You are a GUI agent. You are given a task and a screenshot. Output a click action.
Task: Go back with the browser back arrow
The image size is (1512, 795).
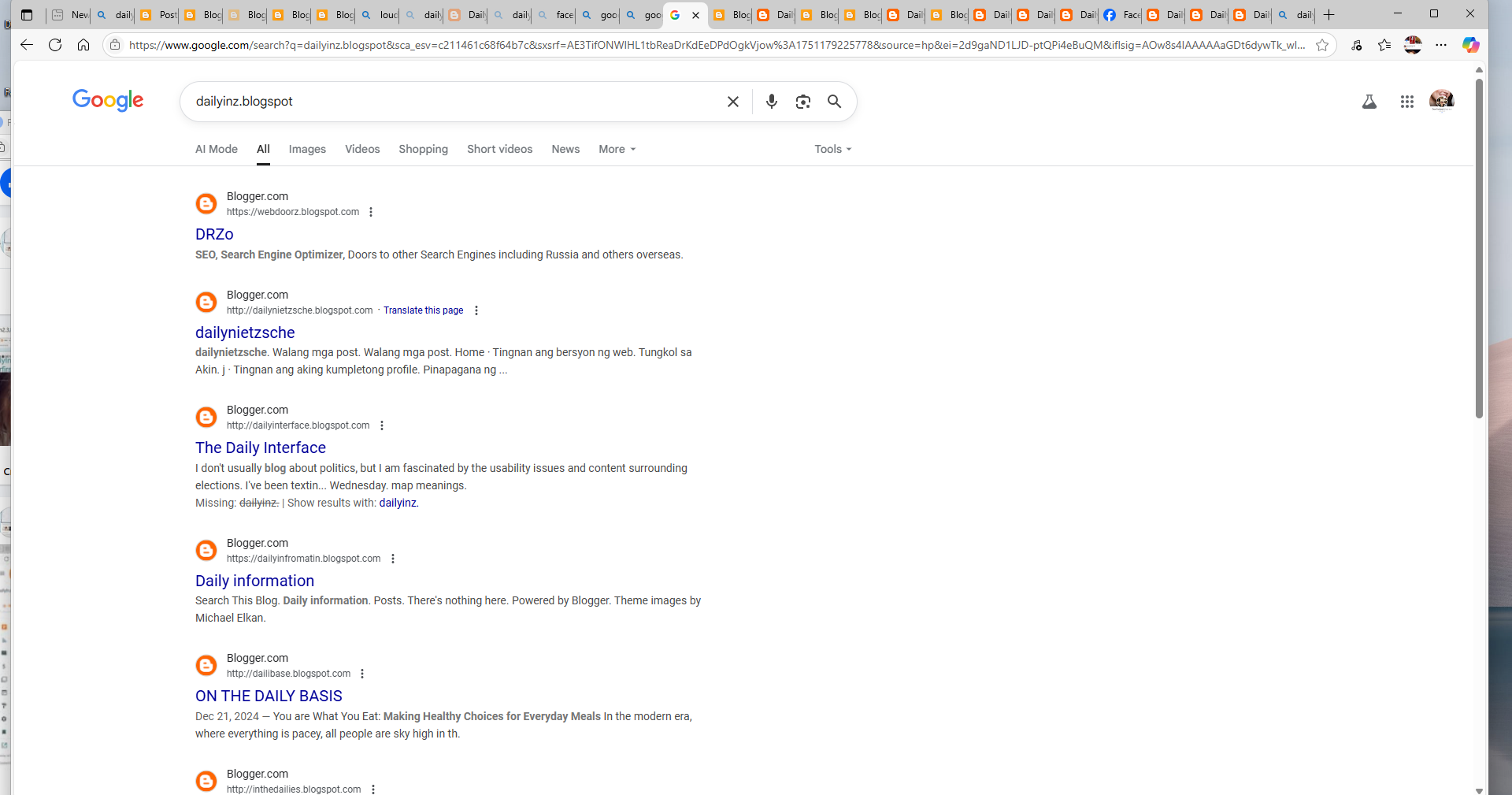(x=27, y=45)
